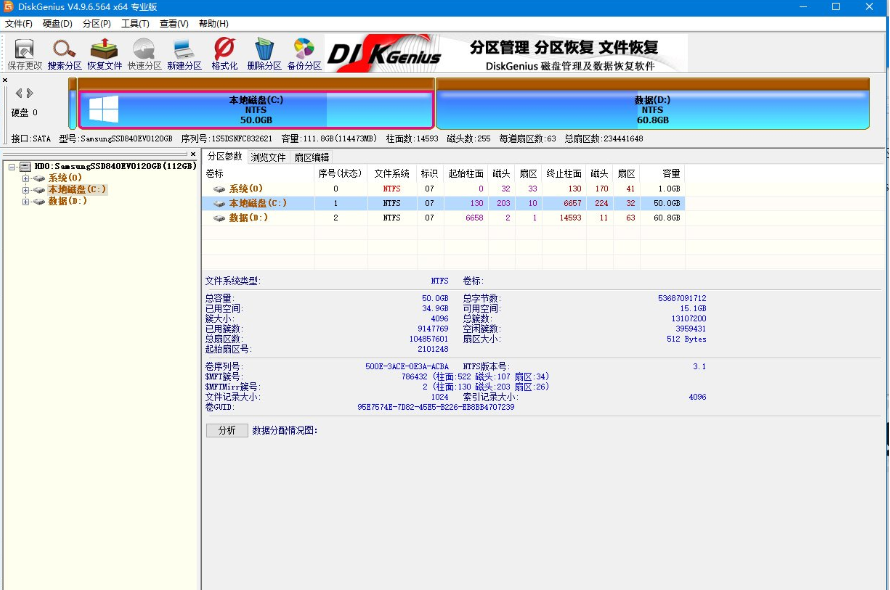Expand the 数据(D:) tree node

coord(25,201)
